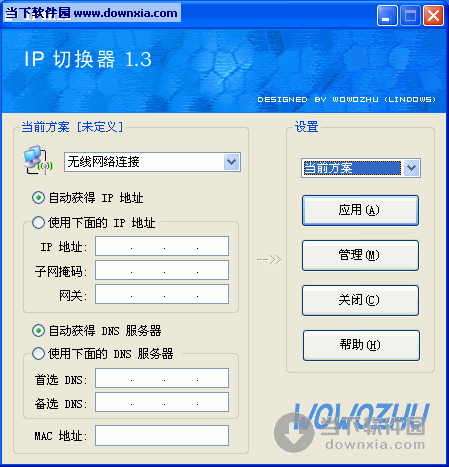Open the 管理(M) manage button
Image resolution: width=449 pixels, height=467 pixels.
[360, 255]
